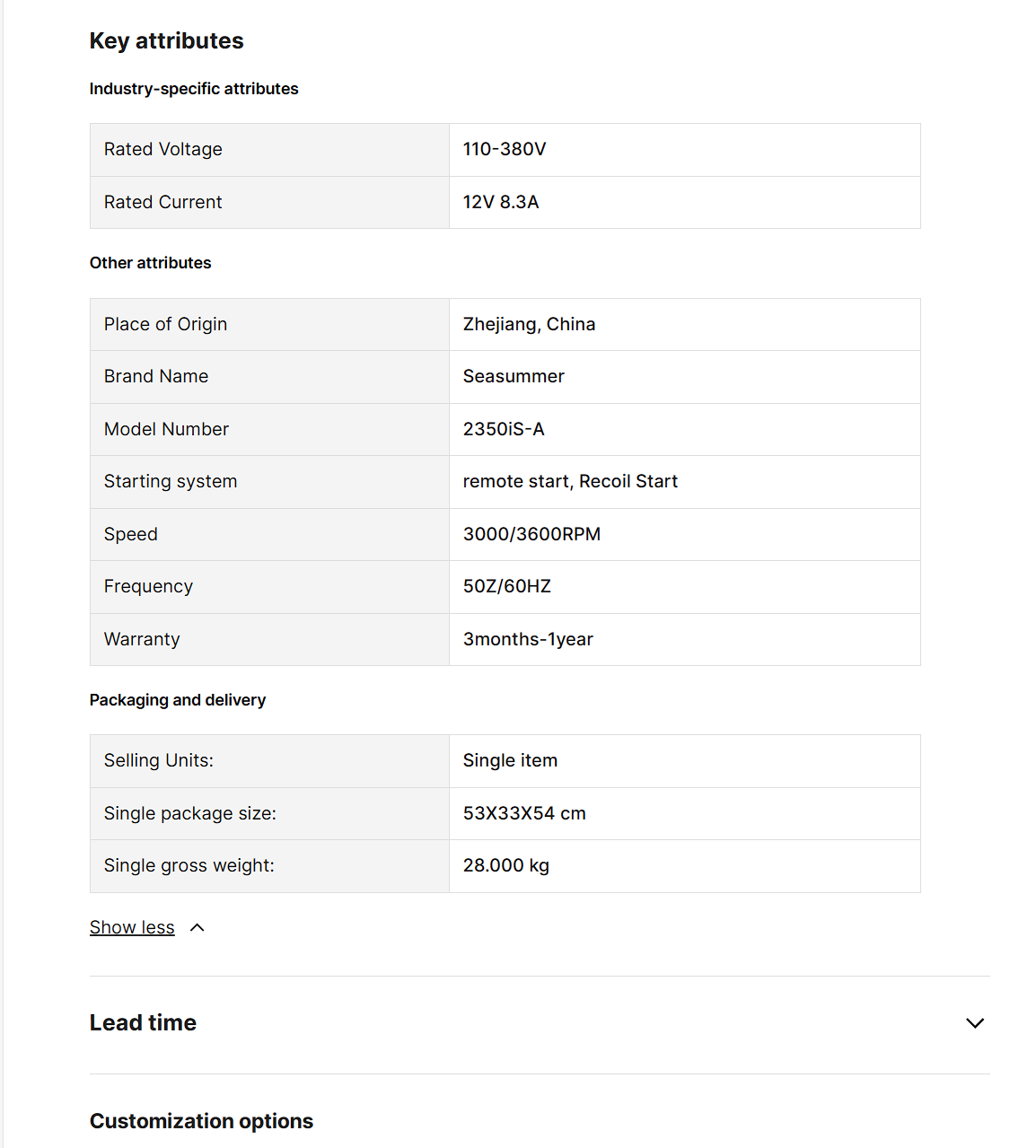
Task: Open the Lead time heading
Action: tap(143, 1023)
